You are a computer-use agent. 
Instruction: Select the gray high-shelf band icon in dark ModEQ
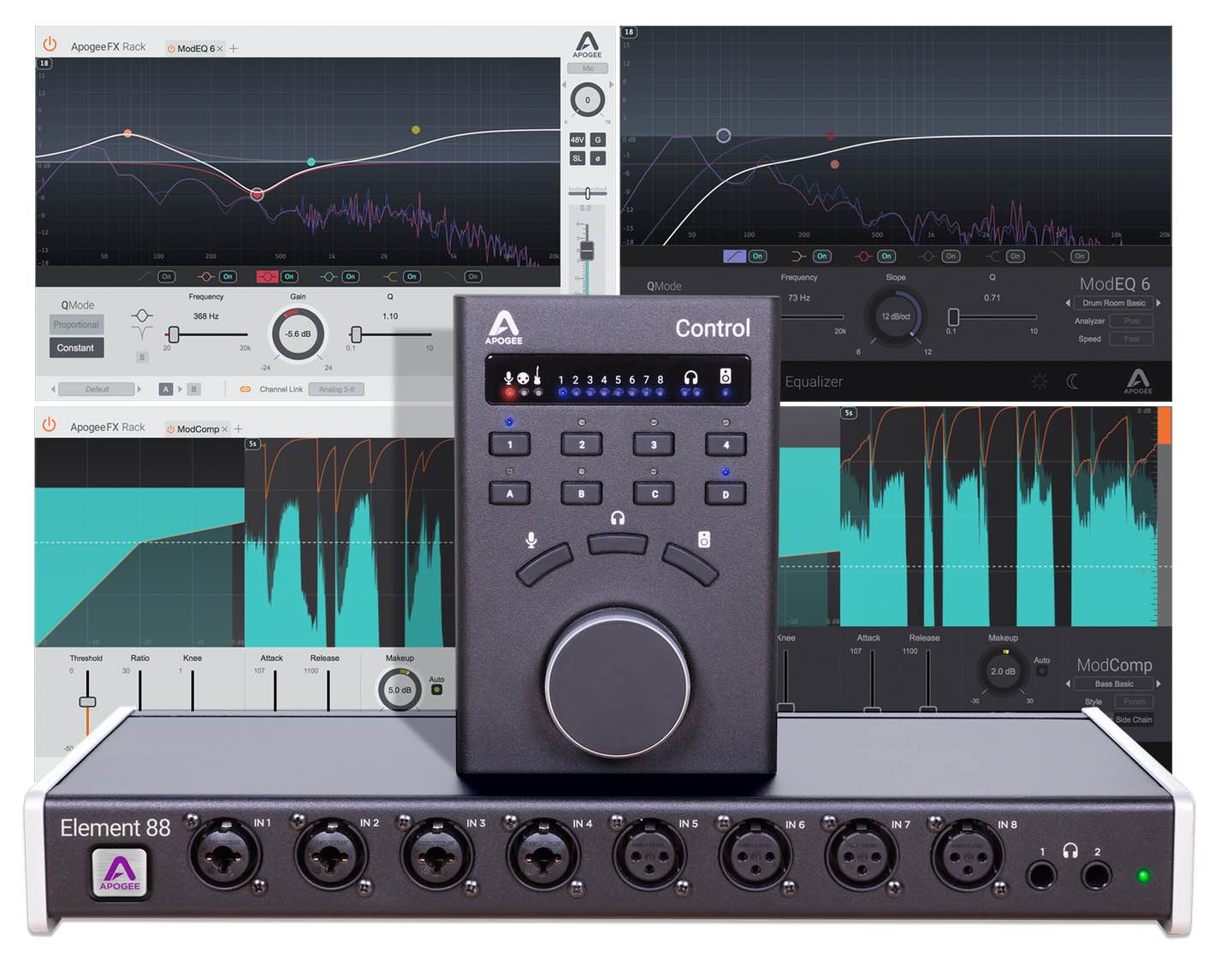[x=992, y=256]
